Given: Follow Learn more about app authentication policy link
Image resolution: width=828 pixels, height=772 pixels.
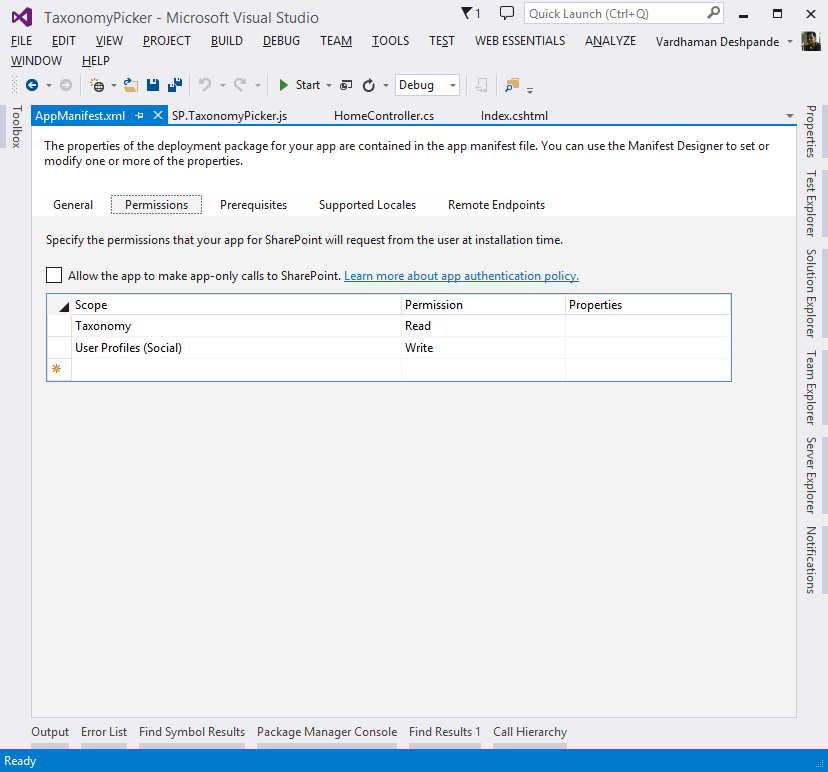Looking at the screenshot, I should point(462,276).
